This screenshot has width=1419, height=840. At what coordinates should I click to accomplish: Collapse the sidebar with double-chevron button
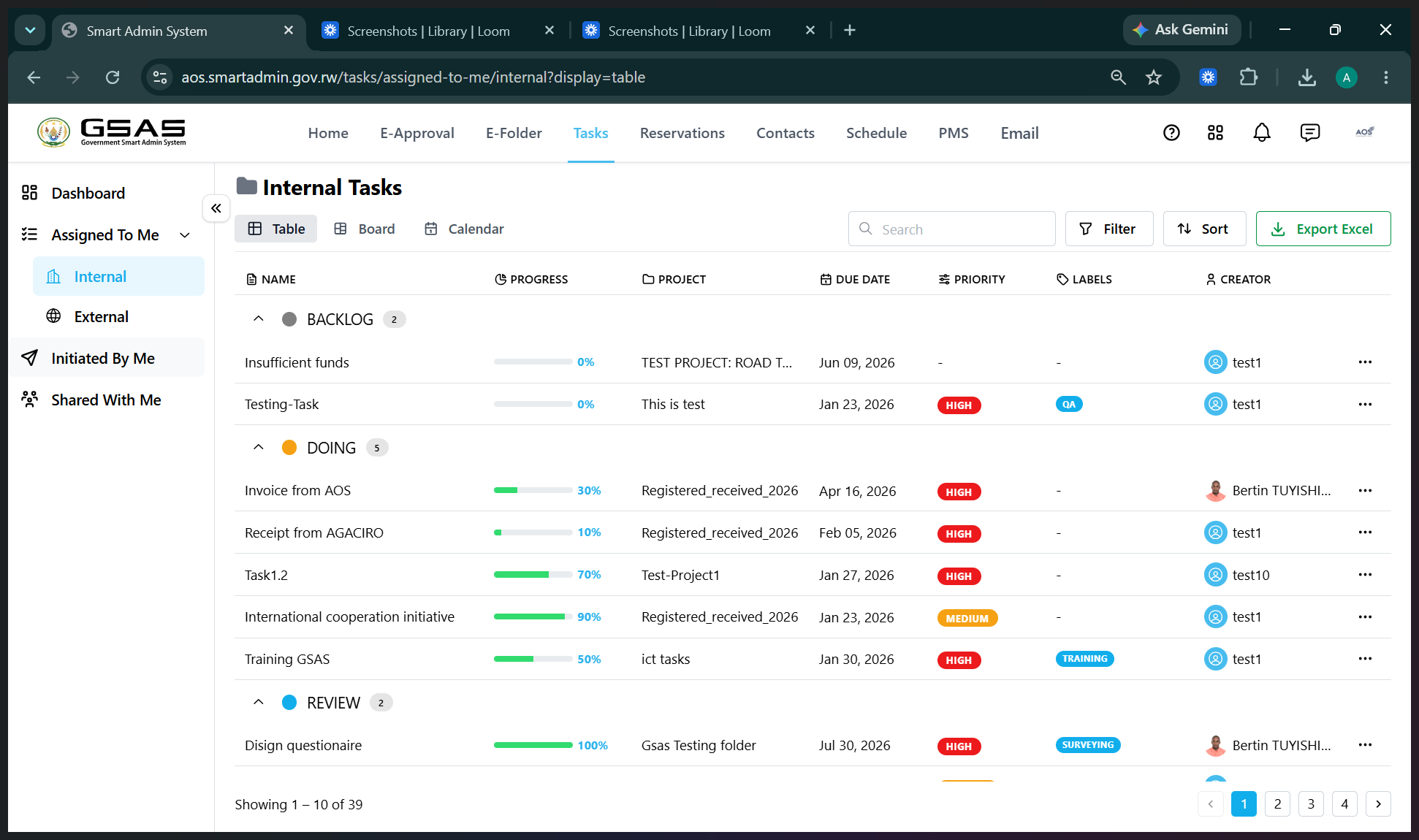(216, 208)
